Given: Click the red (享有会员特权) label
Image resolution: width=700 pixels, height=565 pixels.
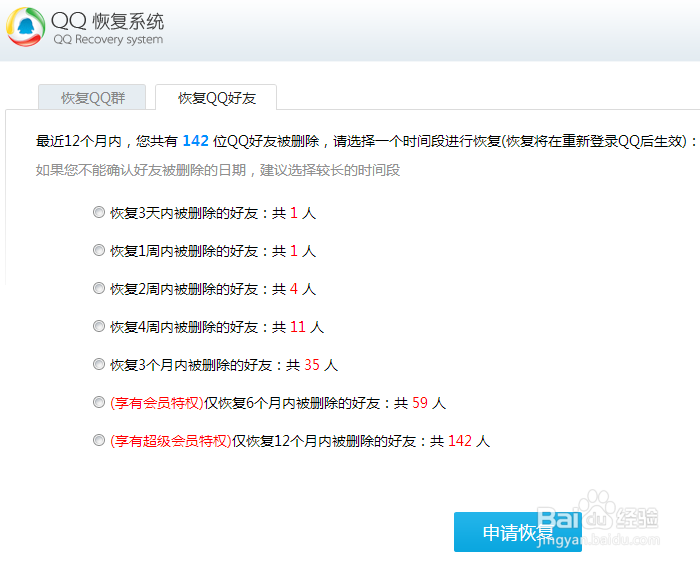Looking at the screenshot, I should coord(157,403).
